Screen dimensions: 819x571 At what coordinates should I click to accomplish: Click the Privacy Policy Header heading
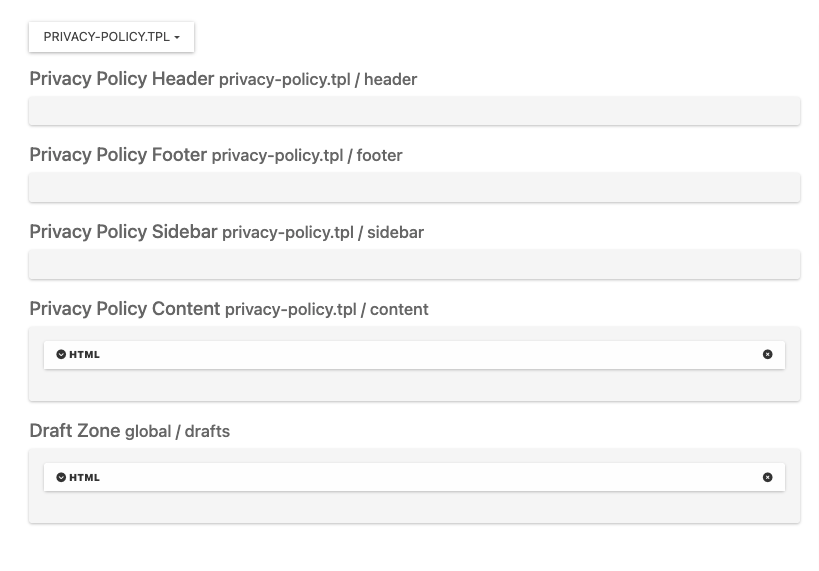click(122, 78)
